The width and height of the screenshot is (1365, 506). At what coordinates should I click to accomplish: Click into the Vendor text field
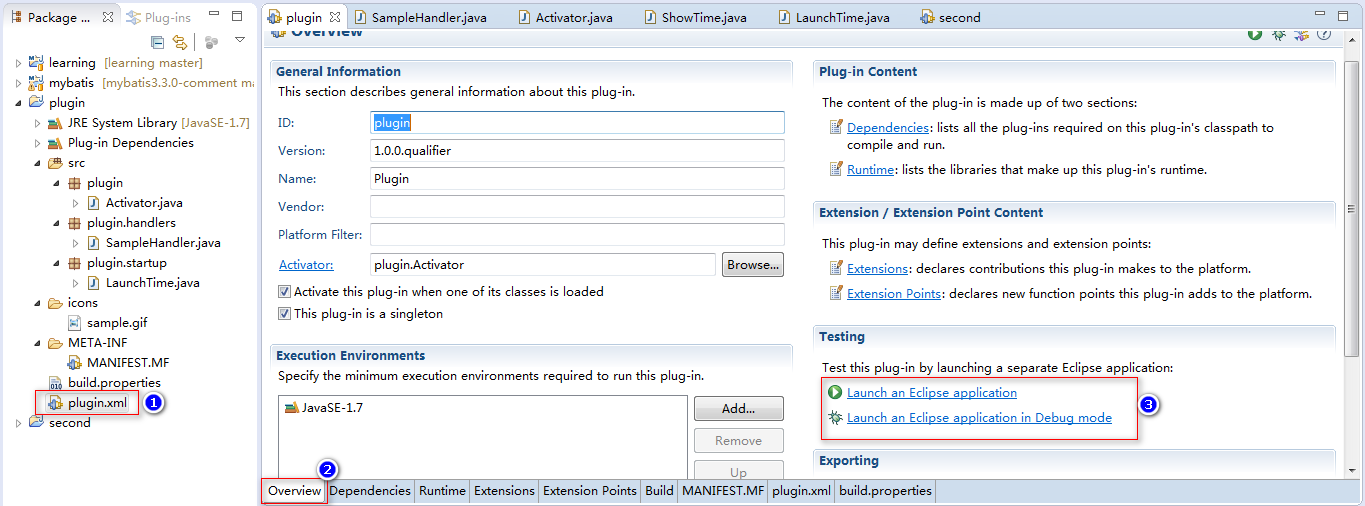[x=577, y=207]
